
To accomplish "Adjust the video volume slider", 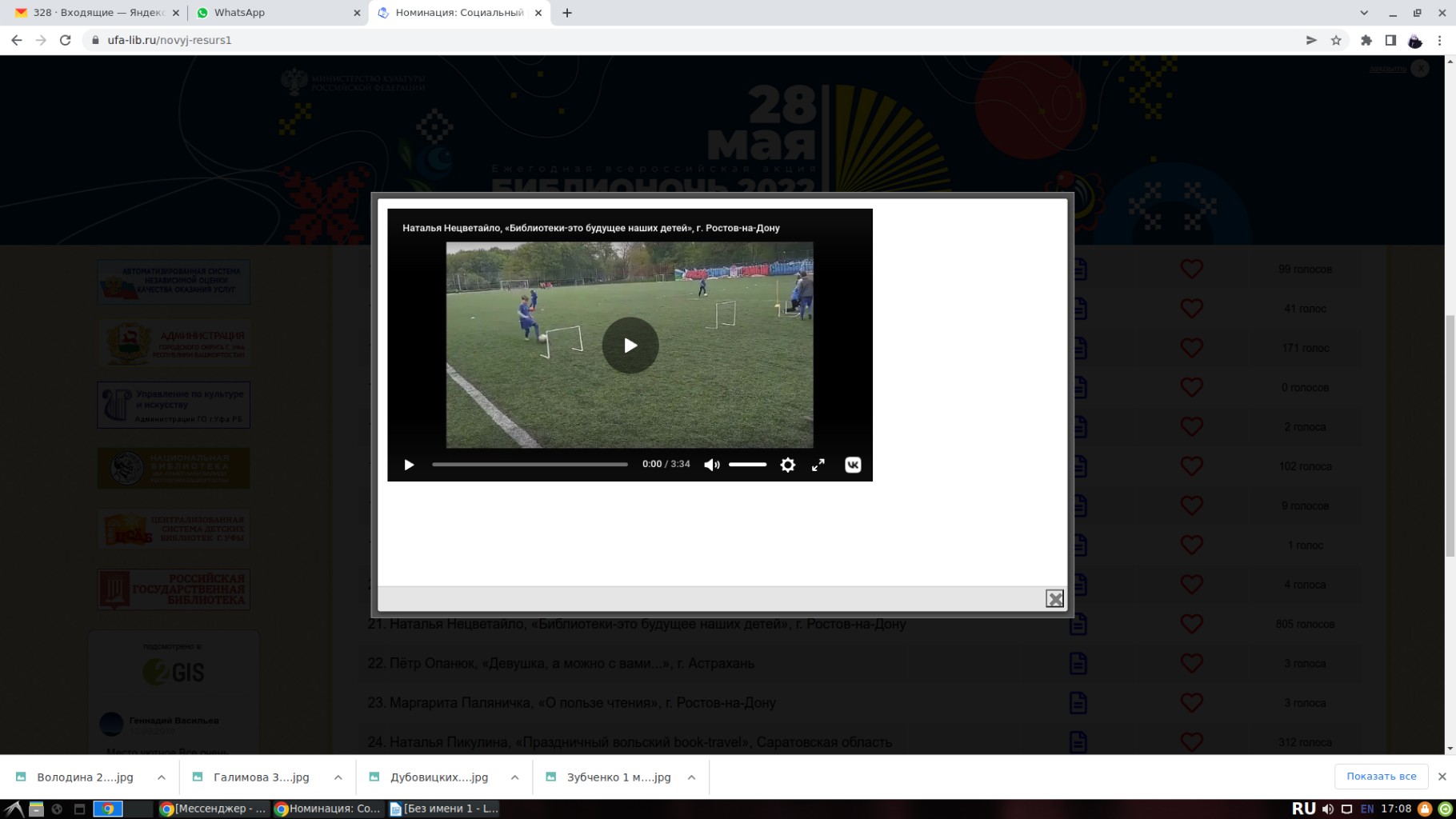I will pos(747,465).
